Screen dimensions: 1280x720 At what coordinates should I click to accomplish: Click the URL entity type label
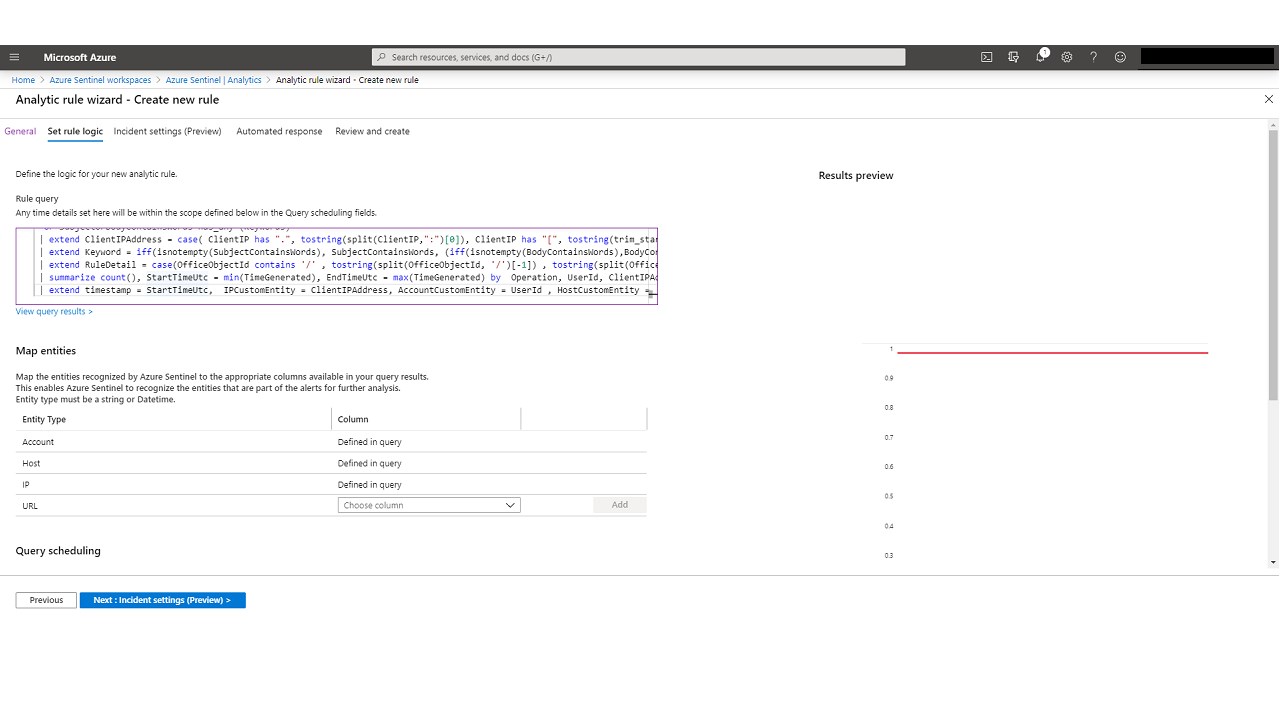click(x=30, y=506)
